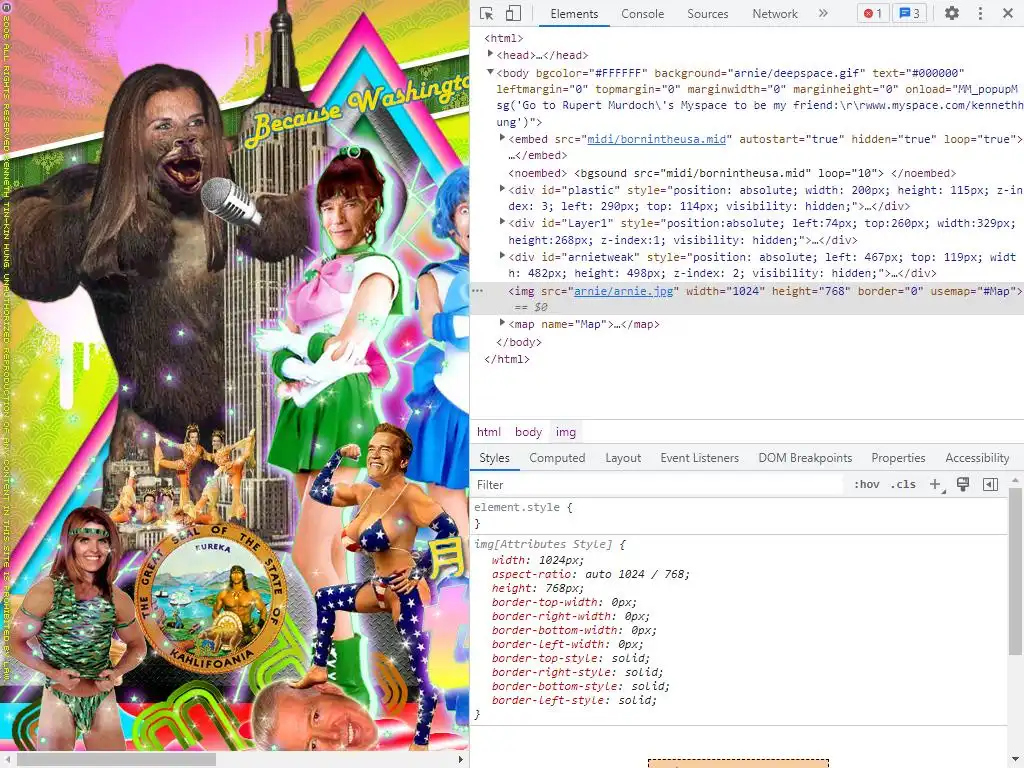Screen dimensions: 1024x768
Task: Click the Styles pane vertical scrollbar thumb
Action: pyautogui.click(x=1014, y=570)
